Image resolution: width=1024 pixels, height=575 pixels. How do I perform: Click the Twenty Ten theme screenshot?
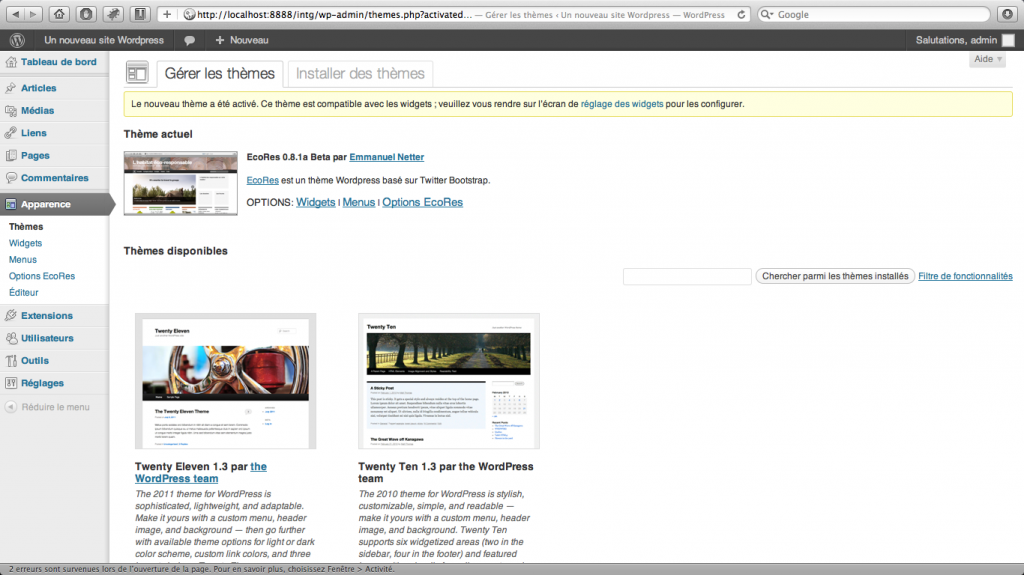[x=449, y=381]
